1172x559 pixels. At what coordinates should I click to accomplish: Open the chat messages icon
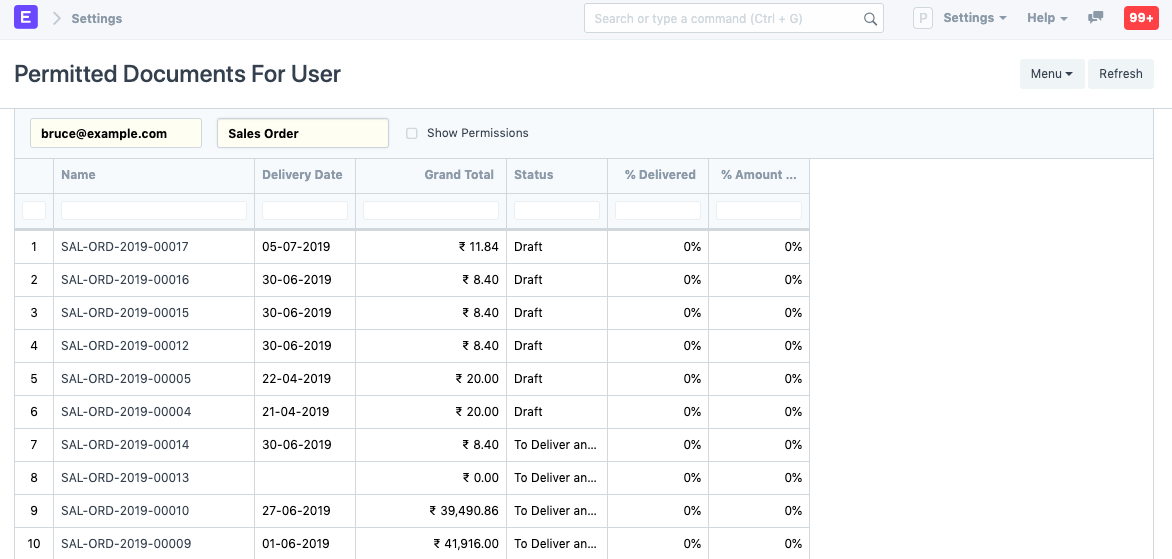[x=1096, y=18]
